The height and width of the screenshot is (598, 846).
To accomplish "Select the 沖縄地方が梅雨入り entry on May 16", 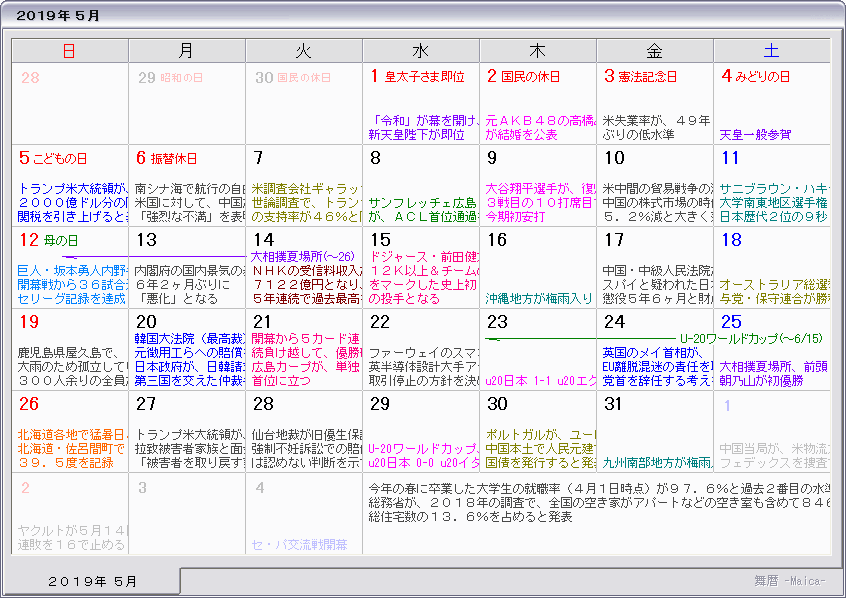I will point(538,298).
